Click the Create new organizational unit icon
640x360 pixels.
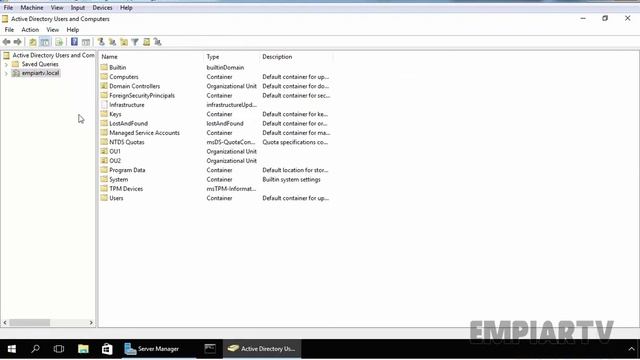click(x=124, y=42)
